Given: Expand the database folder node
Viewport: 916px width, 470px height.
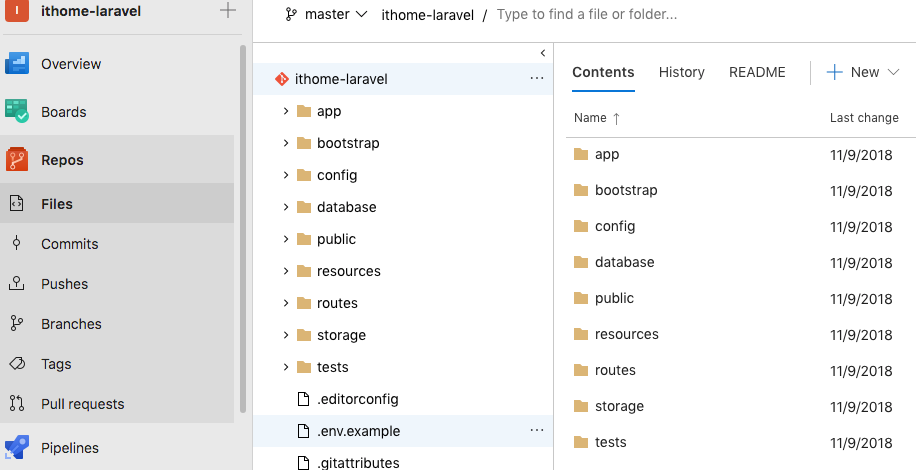Looking at the screenshot, I should pyautogui.click(x=286, y=207).
